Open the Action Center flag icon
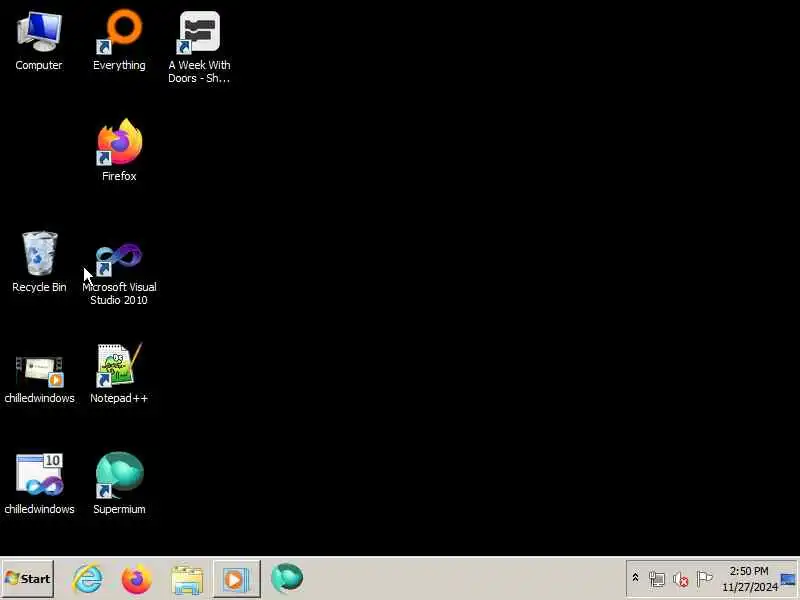 (704, 579)
